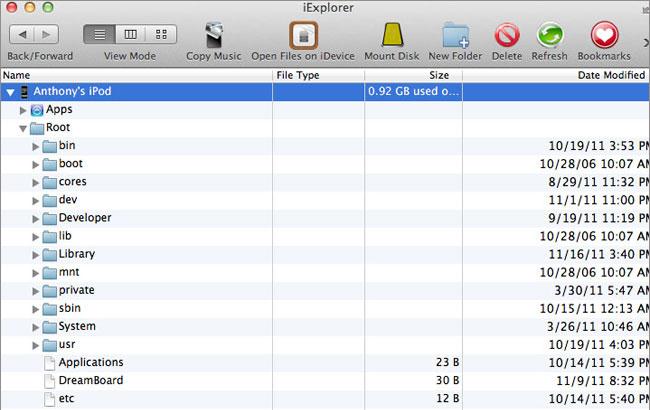Click the bin folder icon

(x=50, y=146)
